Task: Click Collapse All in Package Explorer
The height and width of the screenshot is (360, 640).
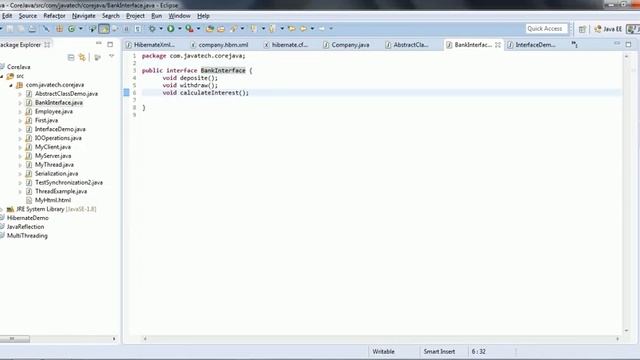Action: click(71, 58)
